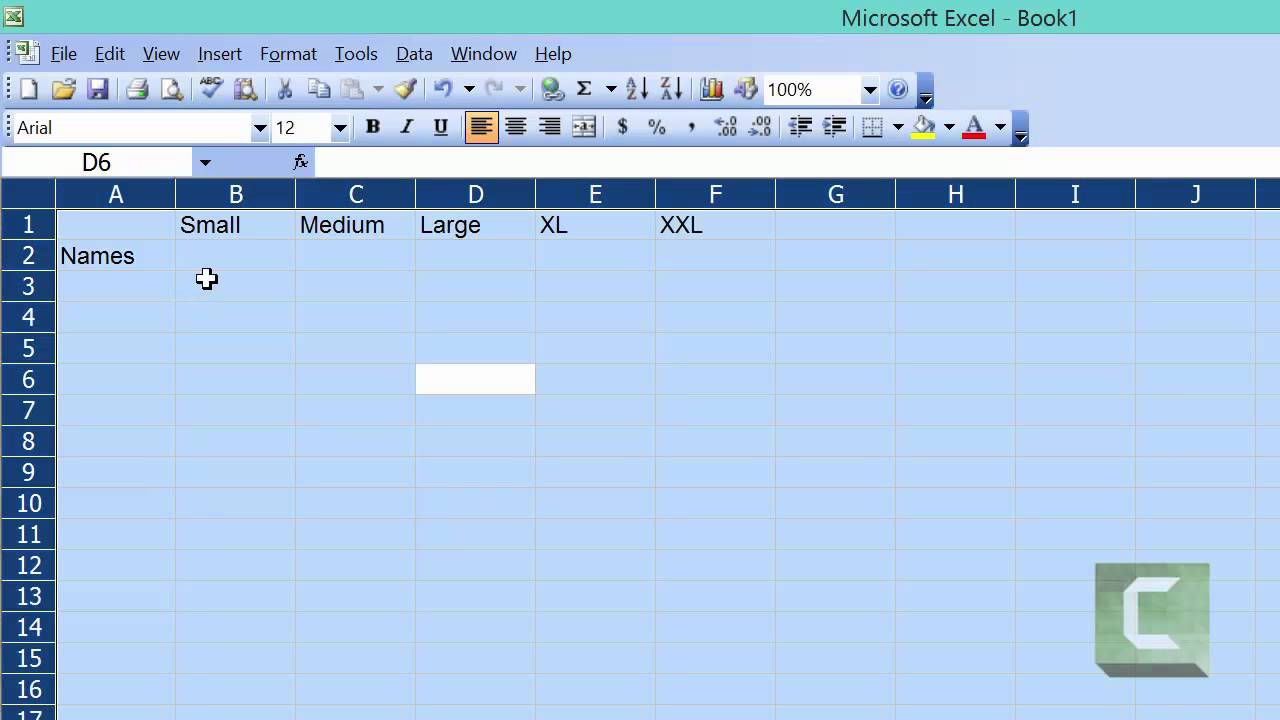
Task: Click the Decrease Indent icon
Action: [x=800, y=127]
